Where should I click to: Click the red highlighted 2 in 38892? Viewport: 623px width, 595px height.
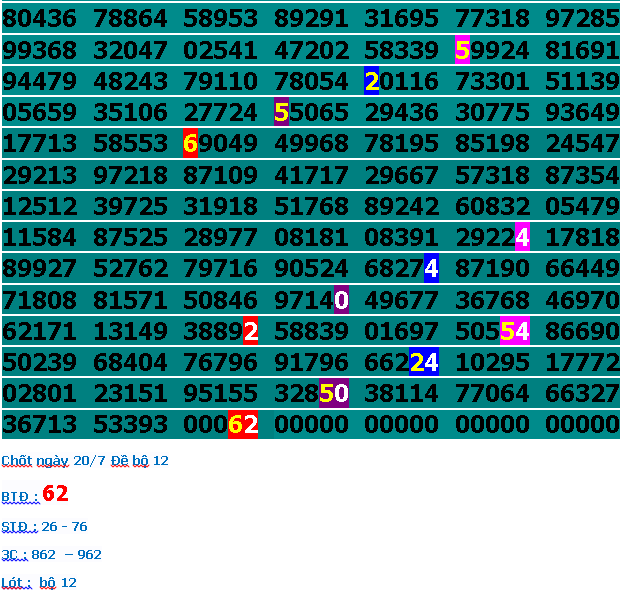(x=250, y=331)
